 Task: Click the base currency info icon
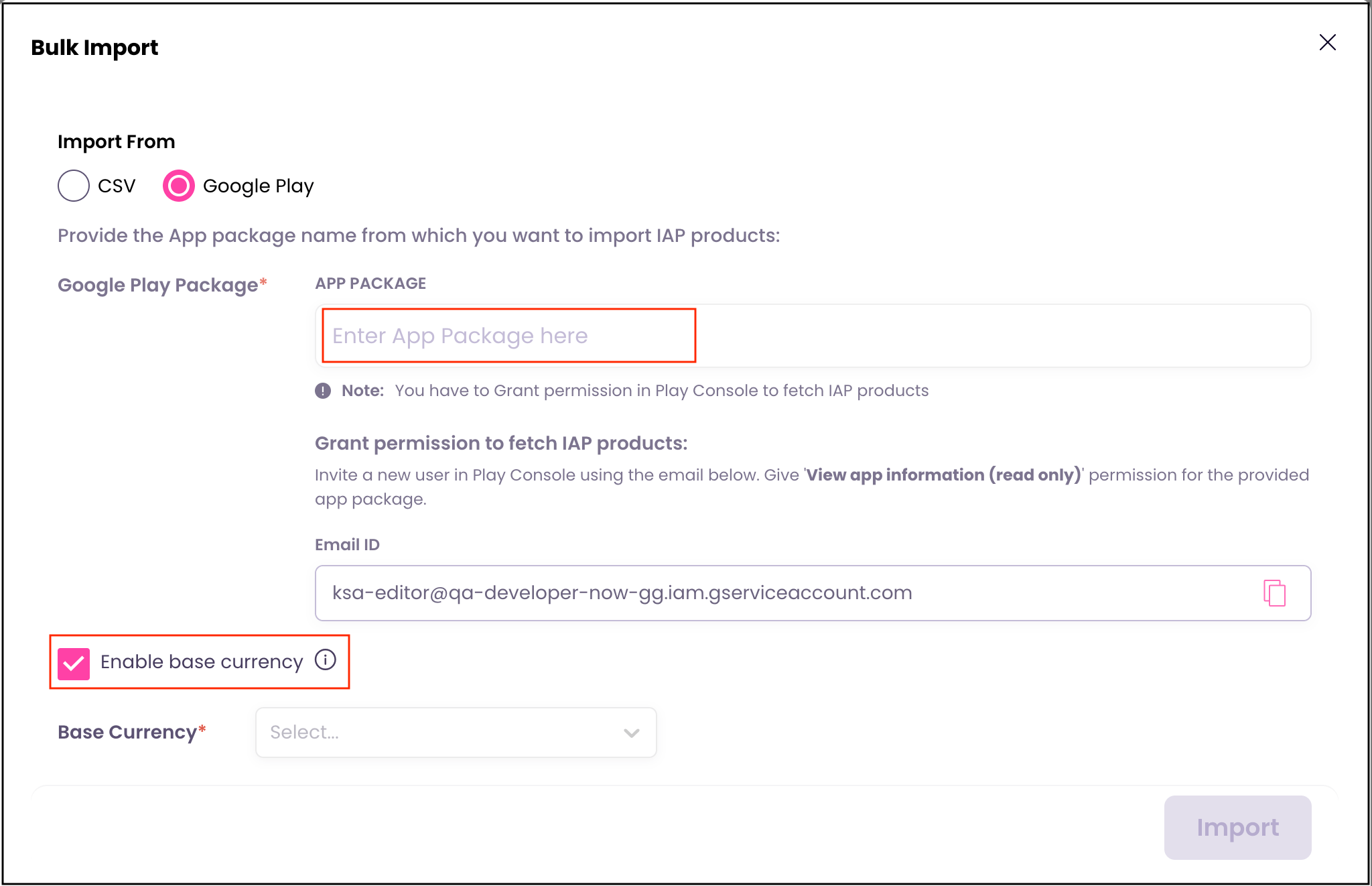(x=326, y=660)
